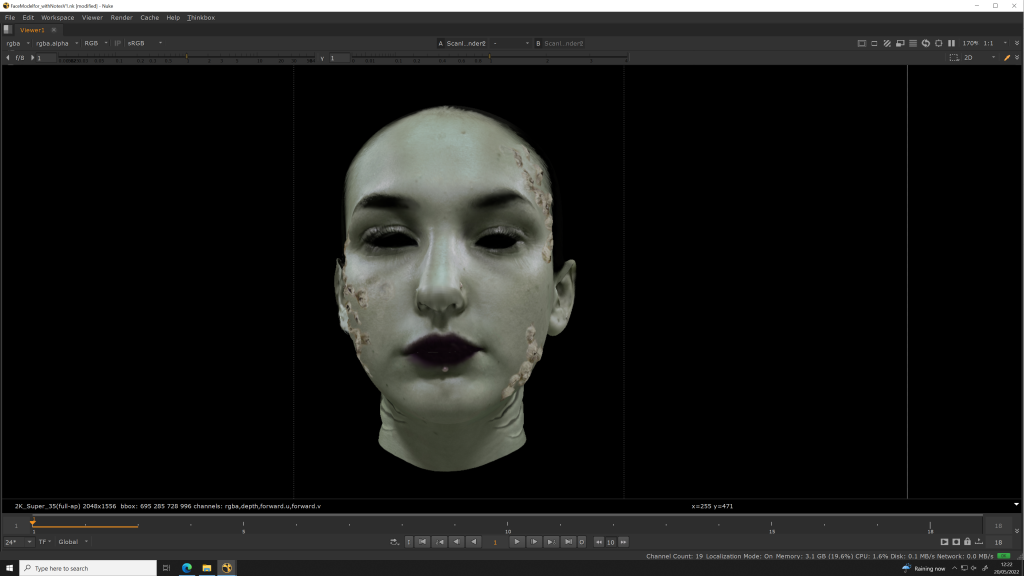Image resolution: width=1024 pixels, height=576 pixels.
Task: Increase gain with right arrow near f/8
Action: coord(32,57)
